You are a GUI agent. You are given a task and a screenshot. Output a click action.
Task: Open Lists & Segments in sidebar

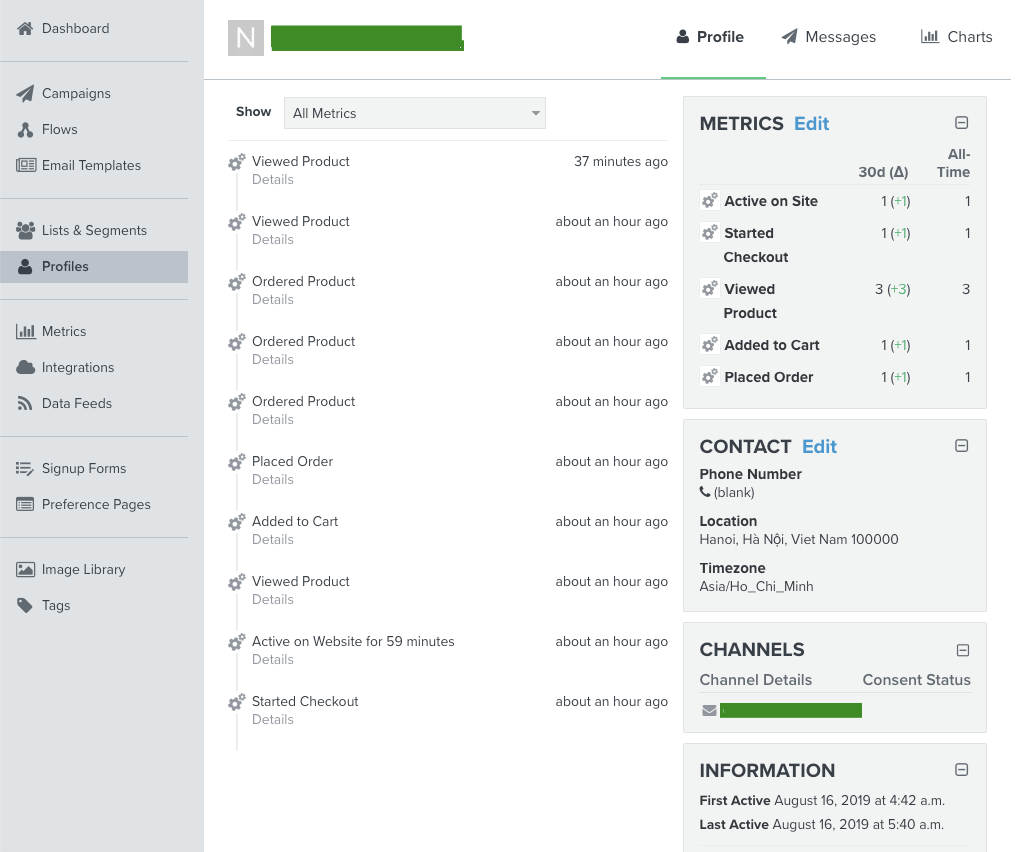pyautogui.click(x=95, y=230)
